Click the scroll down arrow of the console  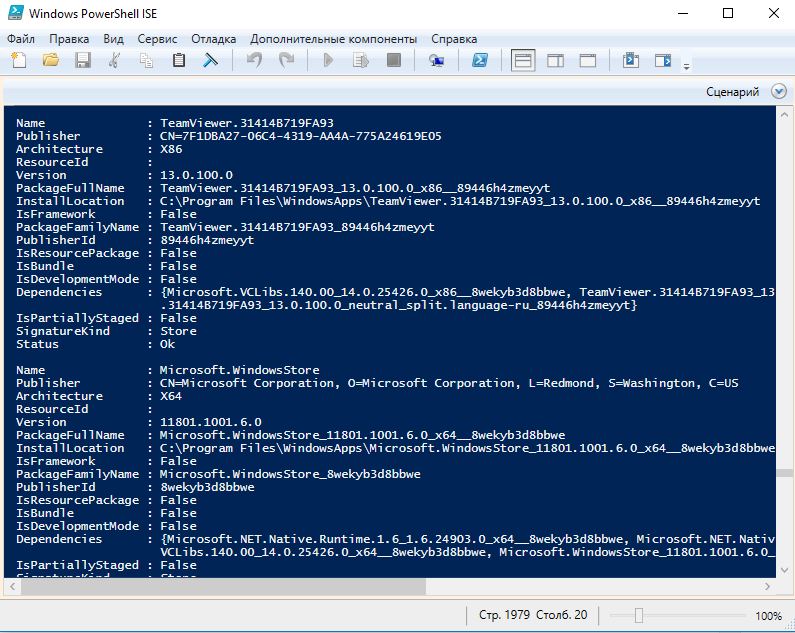(785, 570)
